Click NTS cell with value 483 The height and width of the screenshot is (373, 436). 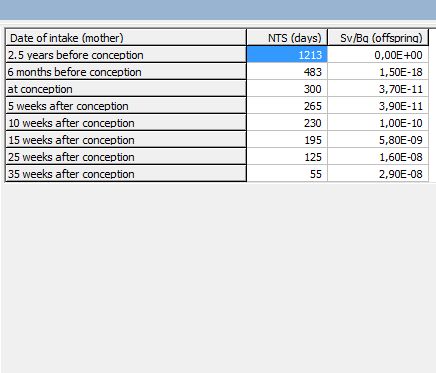pyautogui.click(x=287, y=71)
